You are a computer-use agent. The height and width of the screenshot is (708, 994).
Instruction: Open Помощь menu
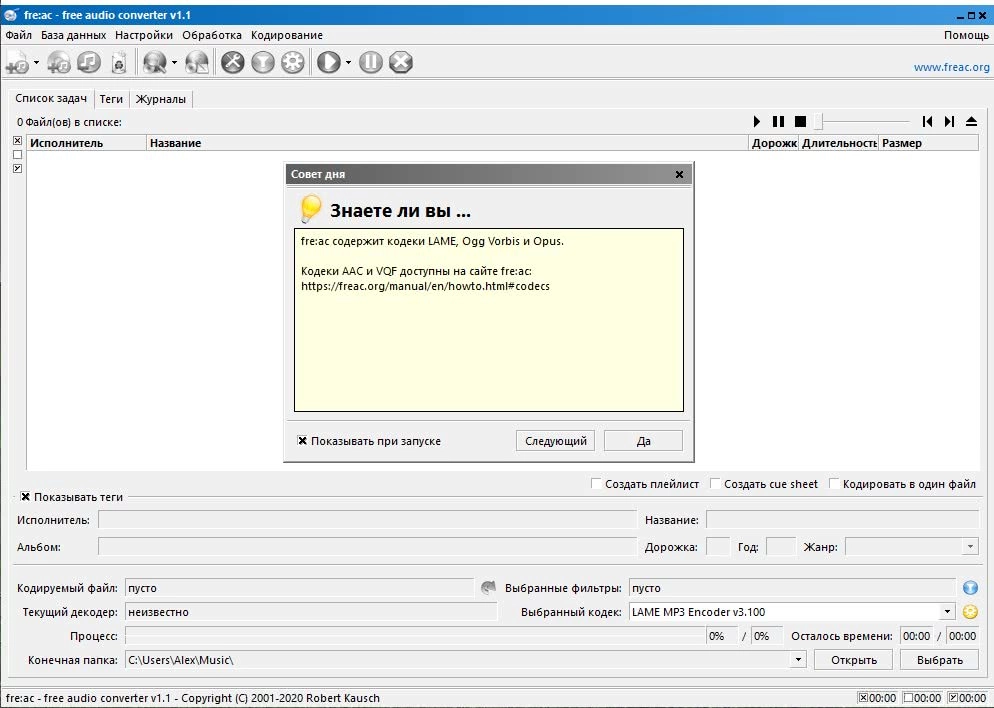coord(966,35)
